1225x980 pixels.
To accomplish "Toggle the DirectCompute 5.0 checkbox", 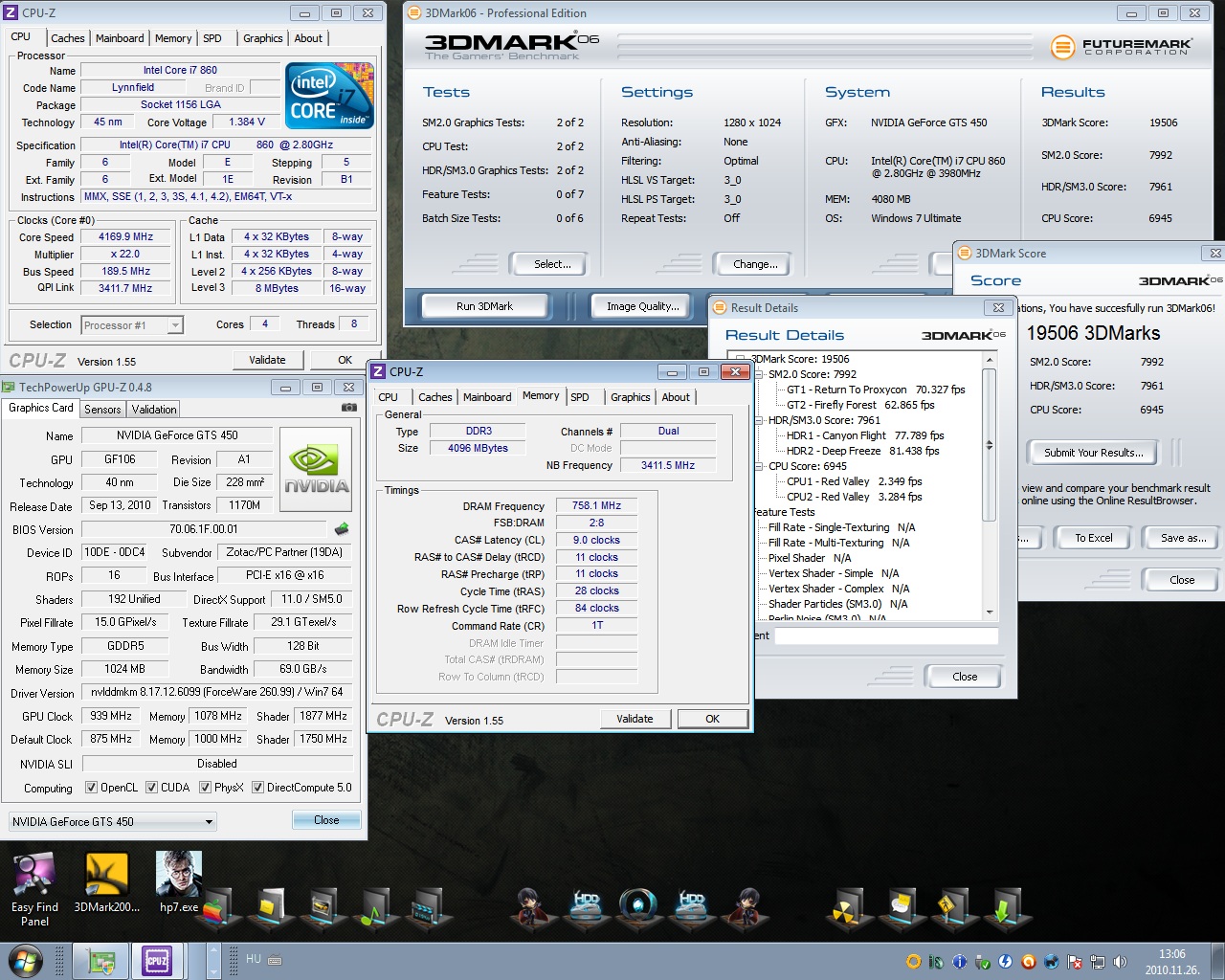I will click(257, 788).
